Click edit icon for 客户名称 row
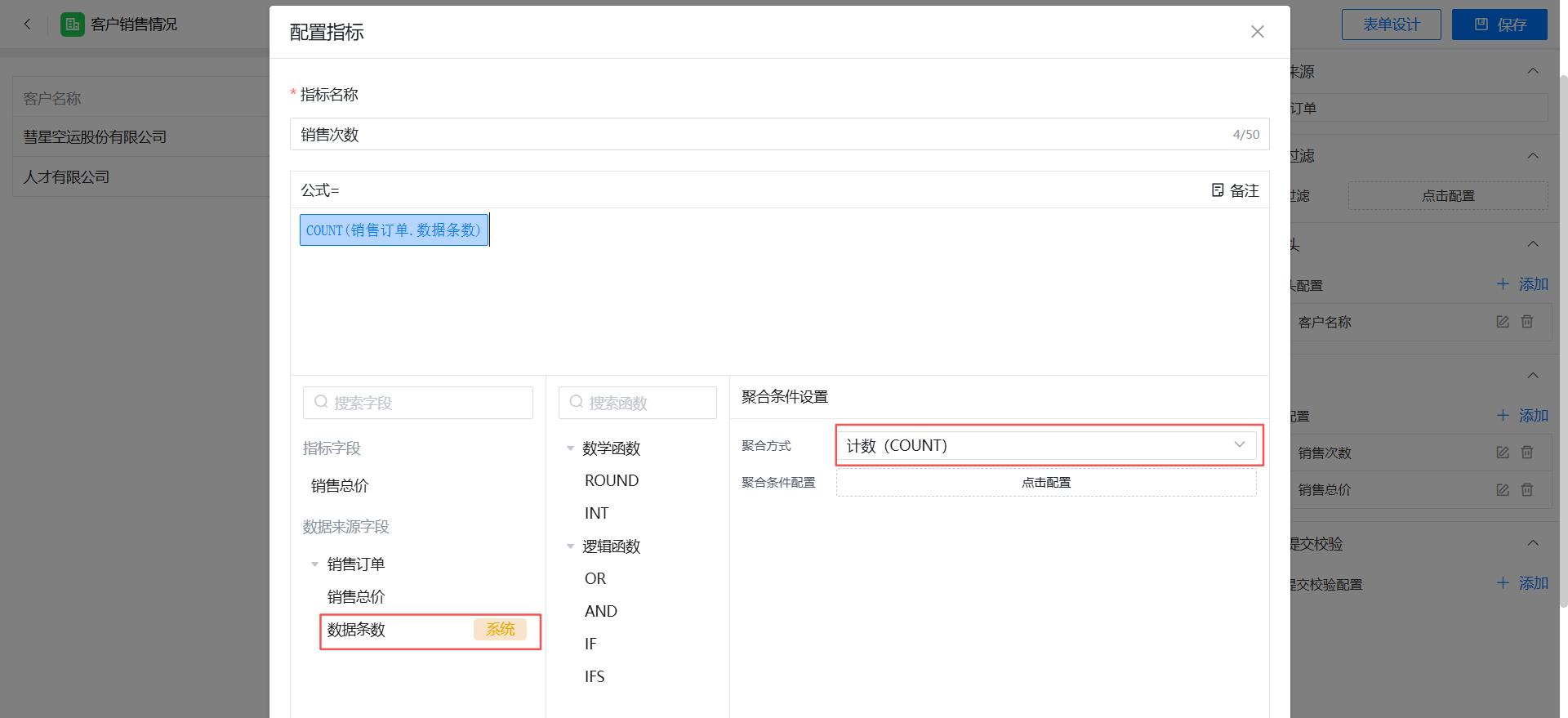This screenshot has height=718, width=1568. [1502, 322]
